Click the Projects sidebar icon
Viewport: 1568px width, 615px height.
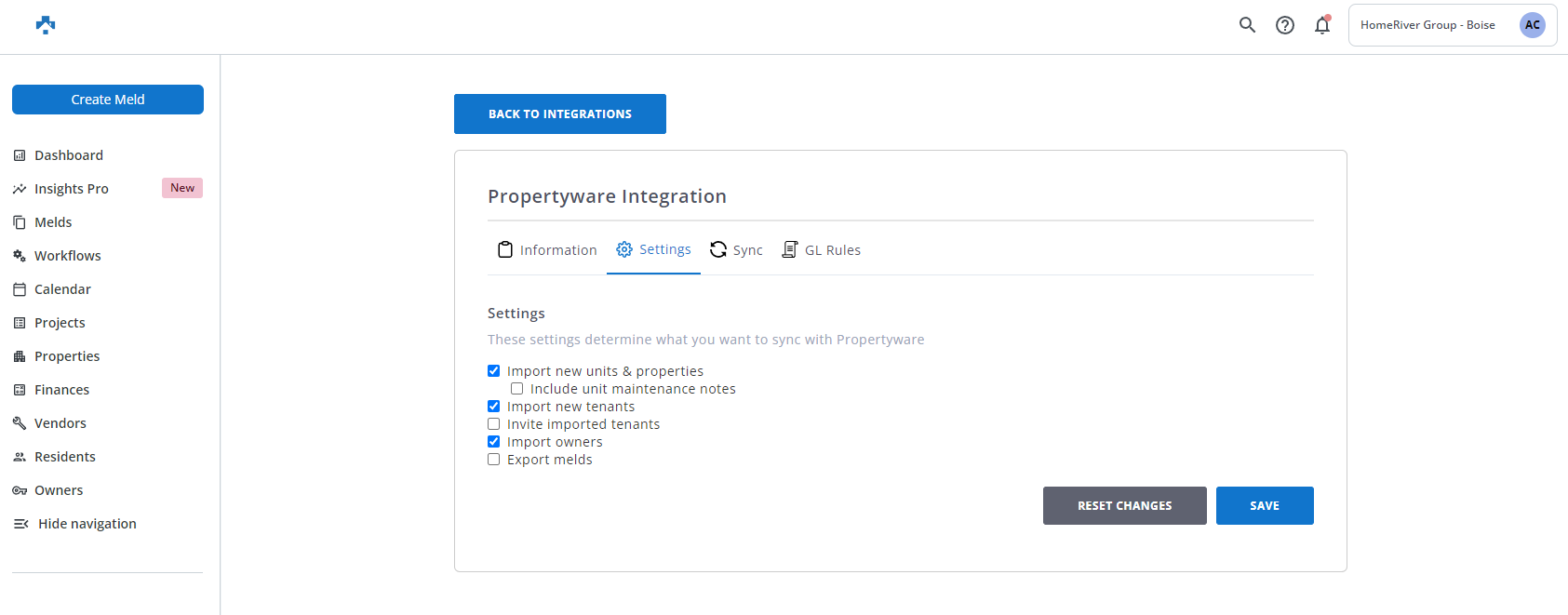point(20,323)
